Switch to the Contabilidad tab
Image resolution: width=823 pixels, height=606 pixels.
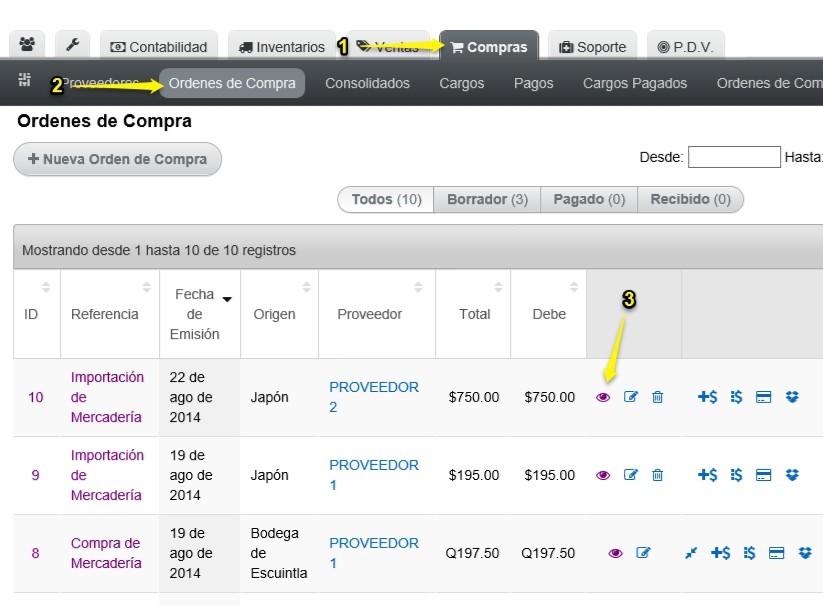click(x=159, y=46)
